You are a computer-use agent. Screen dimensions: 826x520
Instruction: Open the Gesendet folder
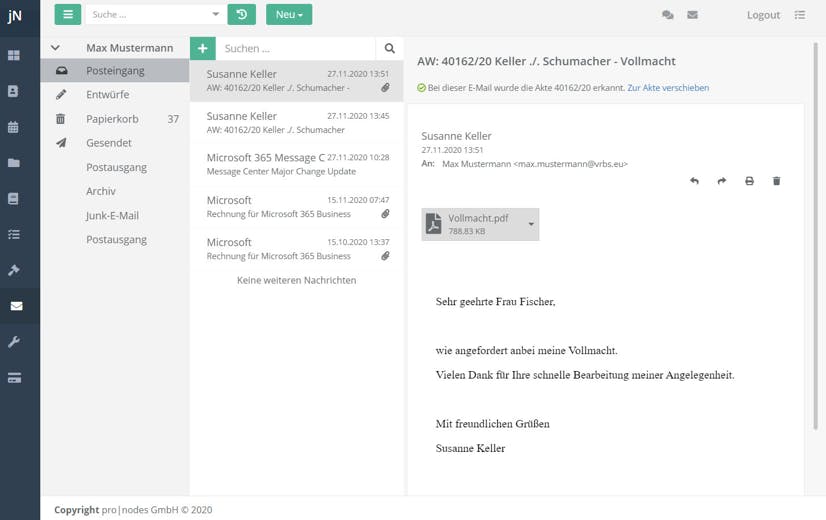click(109, 143)
